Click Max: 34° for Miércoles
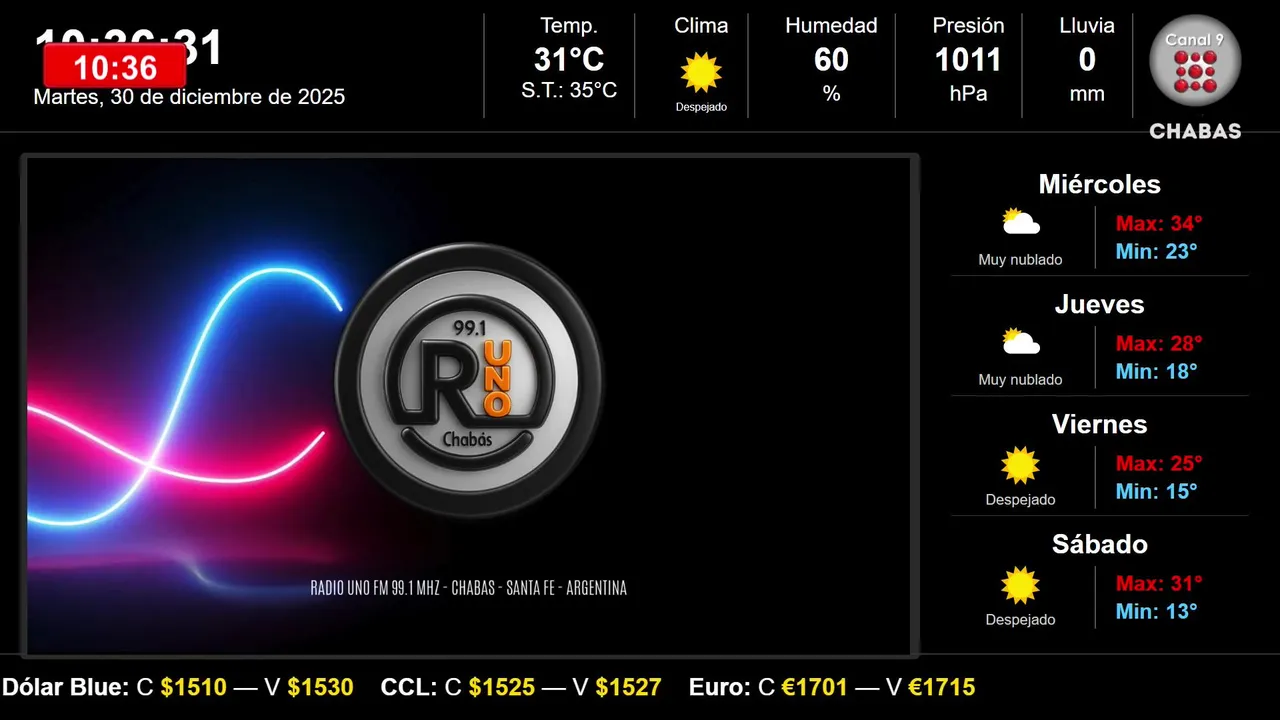 coord(1159,223)
